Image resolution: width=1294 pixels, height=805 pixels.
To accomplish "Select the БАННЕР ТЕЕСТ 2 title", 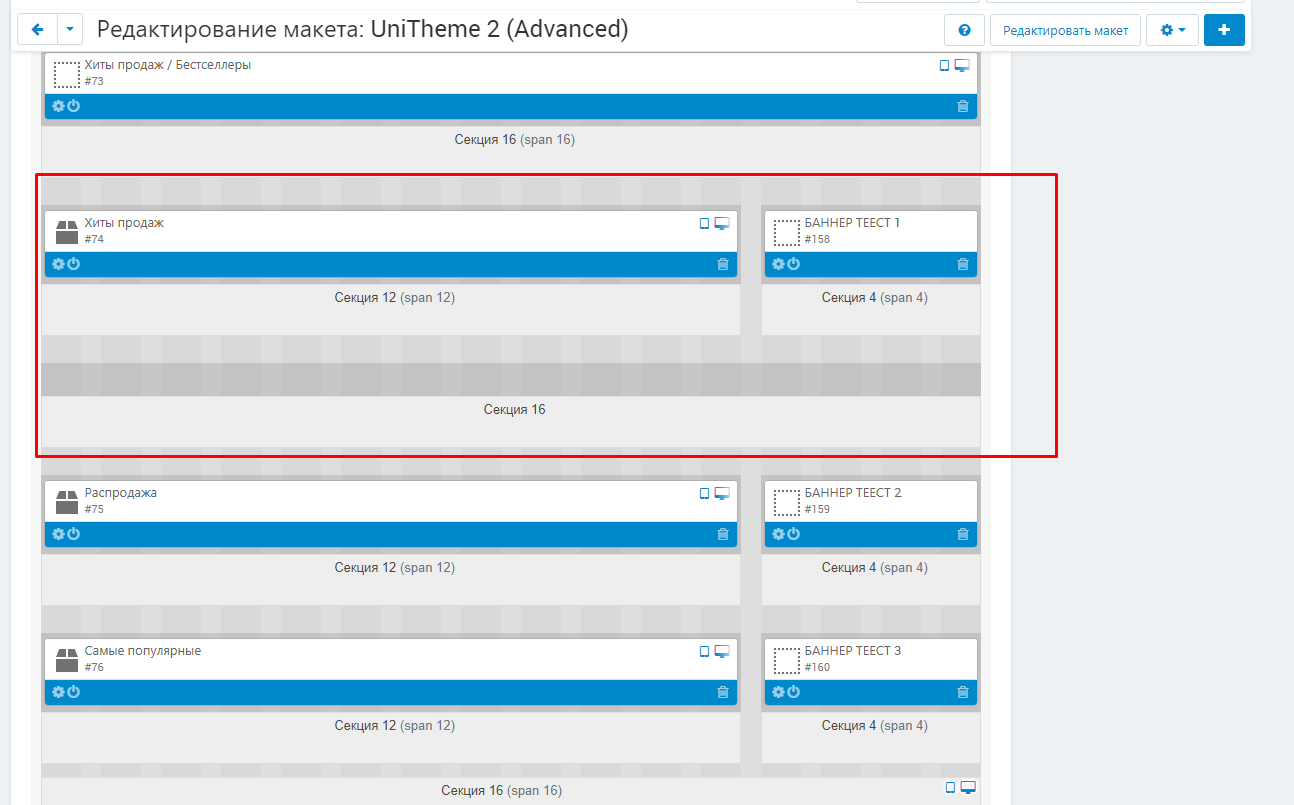I will pos(853,493).
